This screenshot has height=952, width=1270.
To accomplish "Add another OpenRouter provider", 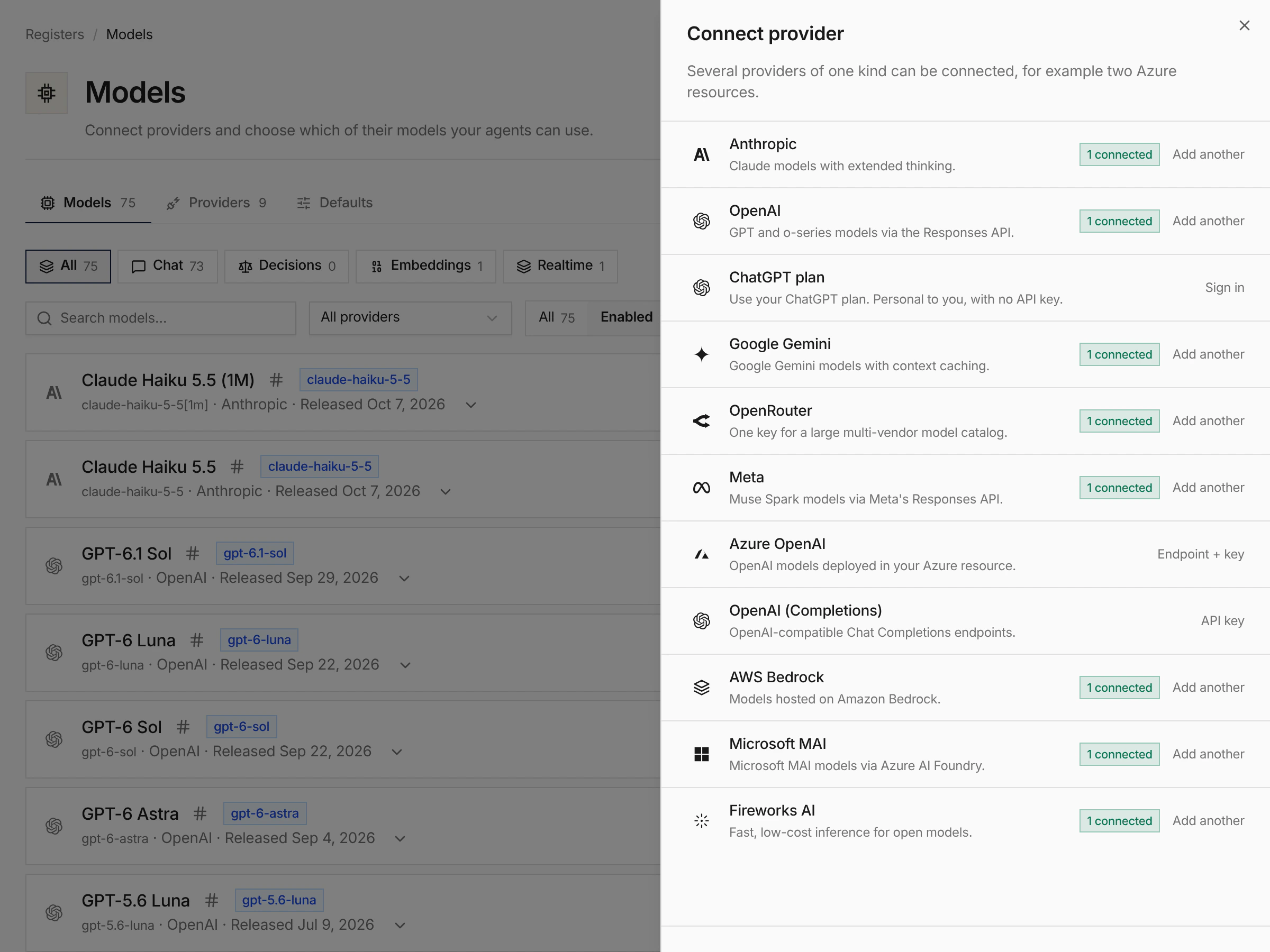I will (x=1208, y=420).
